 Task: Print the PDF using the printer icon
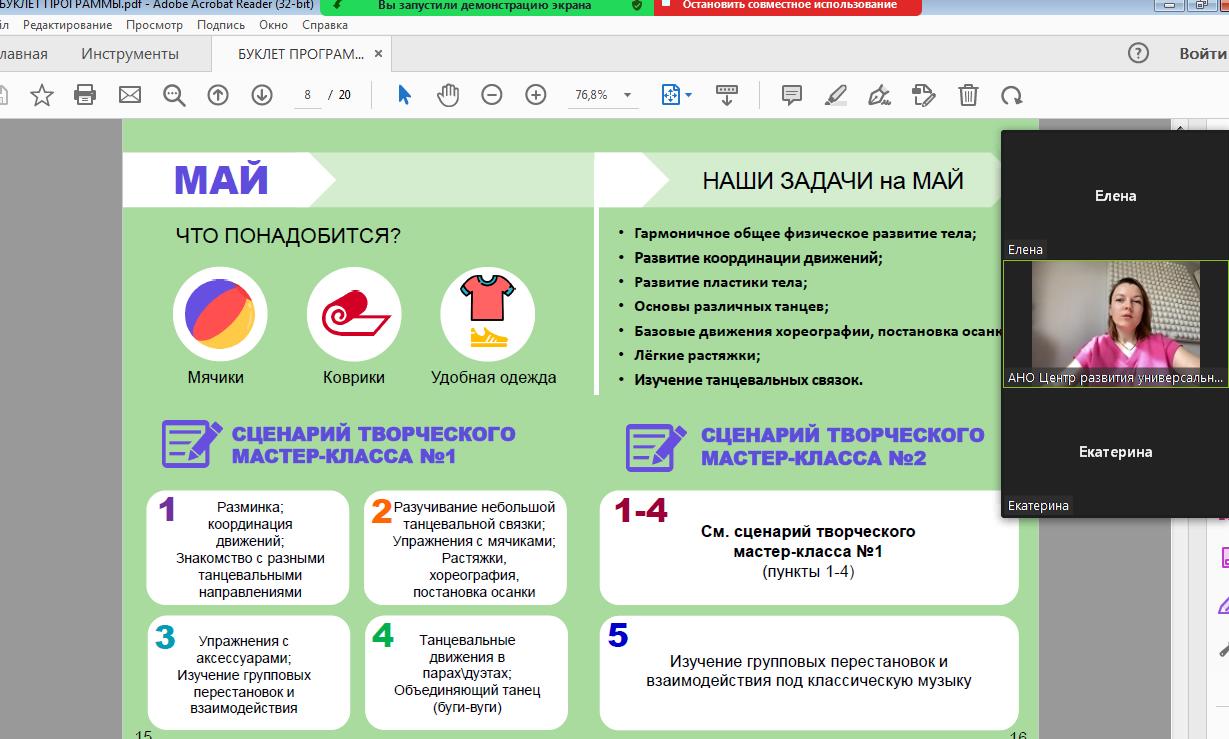pyautogui.click(x=85, y=95)
